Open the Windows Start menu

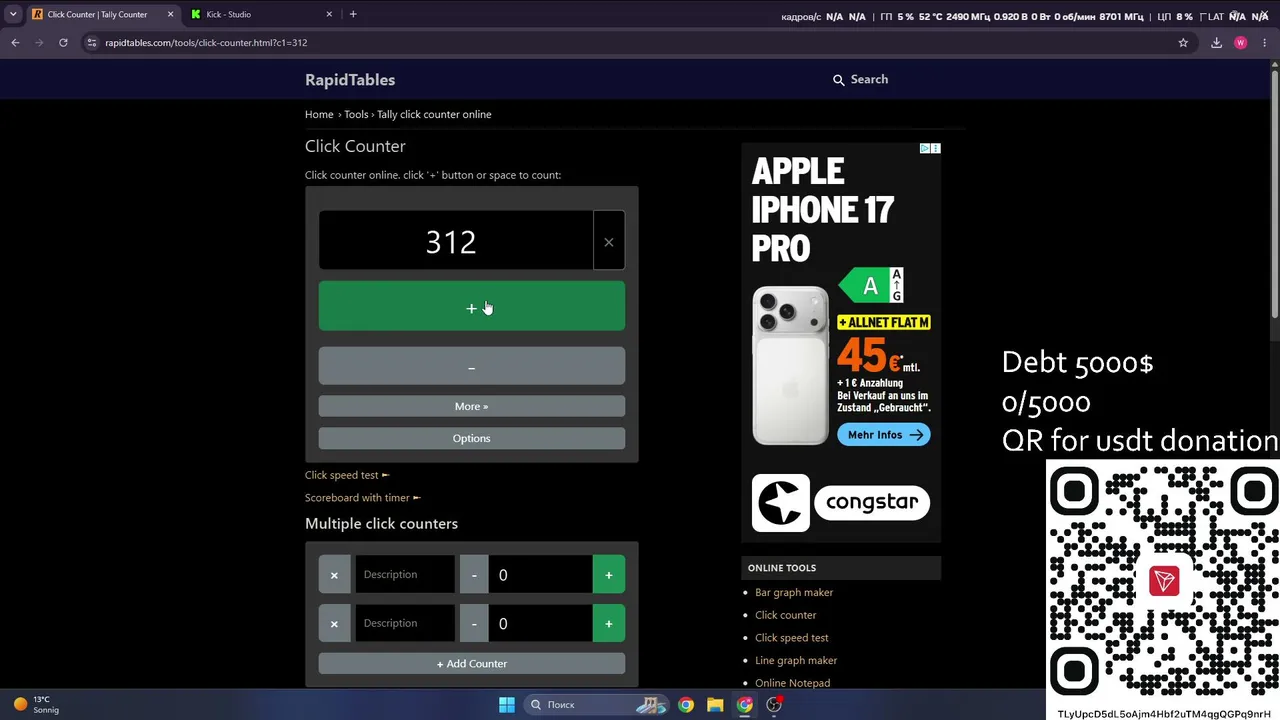[507, 705]
